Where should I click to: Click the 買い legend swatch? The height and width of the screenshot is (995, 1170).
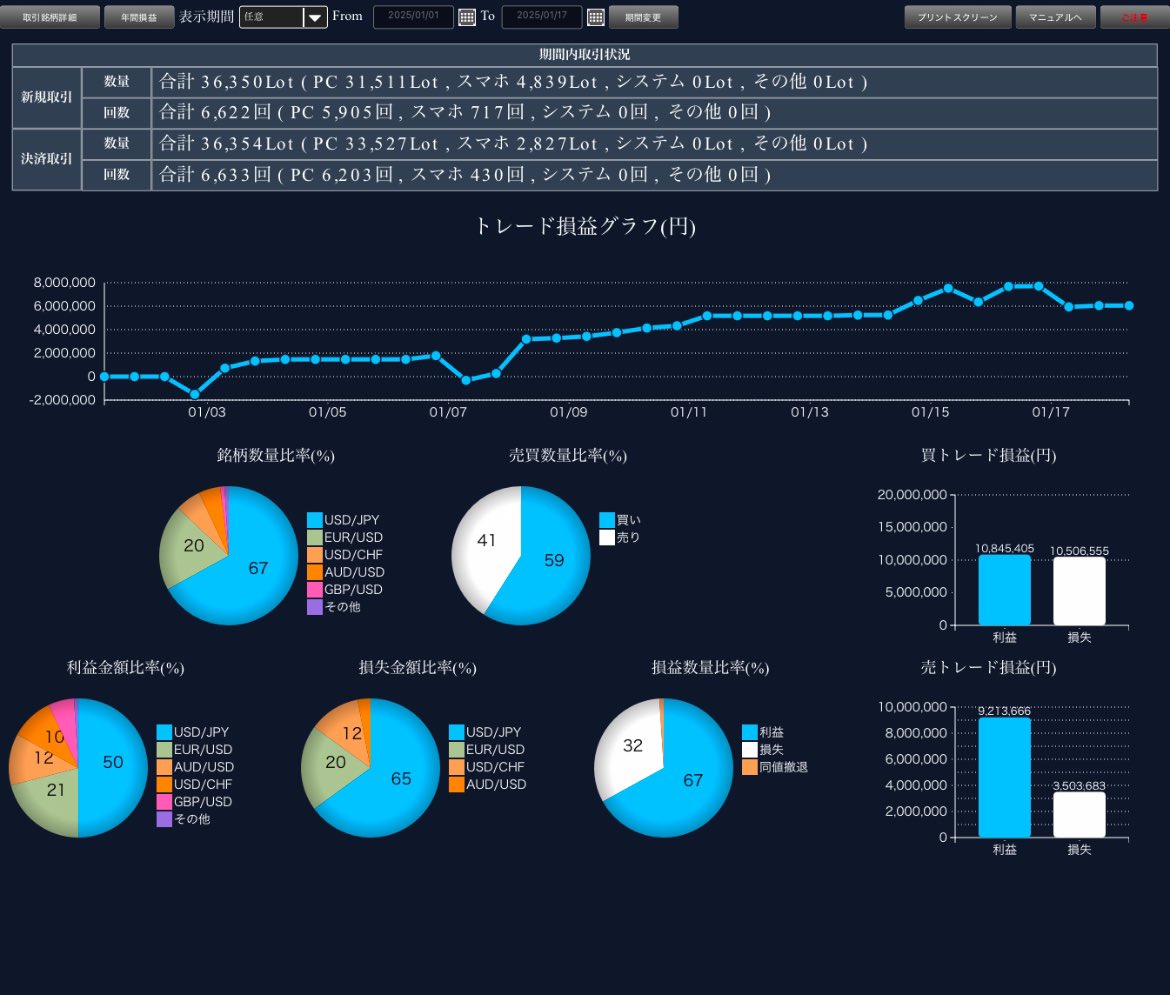pyautogui.click(x=607, y=520)
